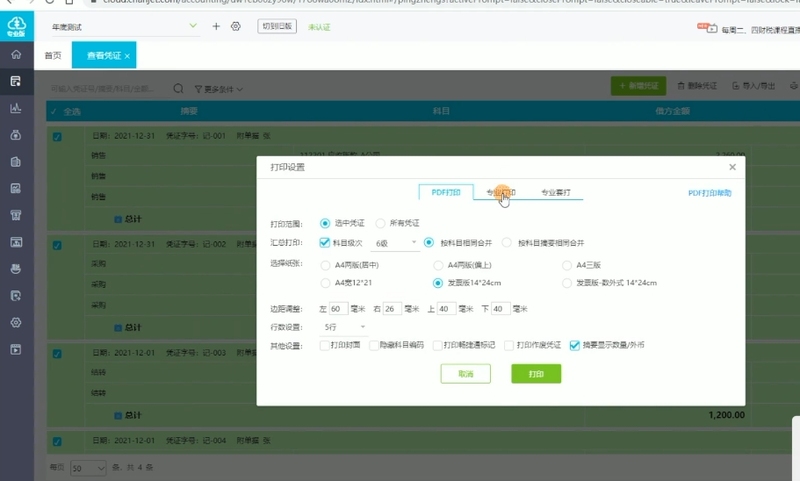Expand the 6级 subject level dropdown
The width and height of the screenshot is (800, 481).
click(x=396, y=242)
